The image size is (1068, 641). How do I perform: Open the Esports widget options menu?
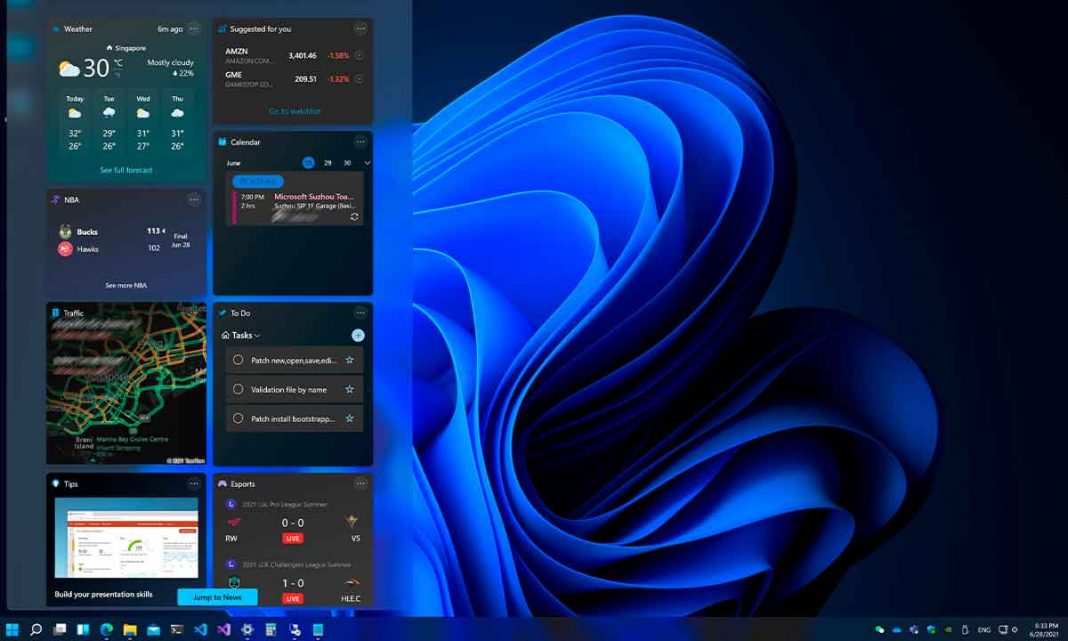click(x=361, y=484)
